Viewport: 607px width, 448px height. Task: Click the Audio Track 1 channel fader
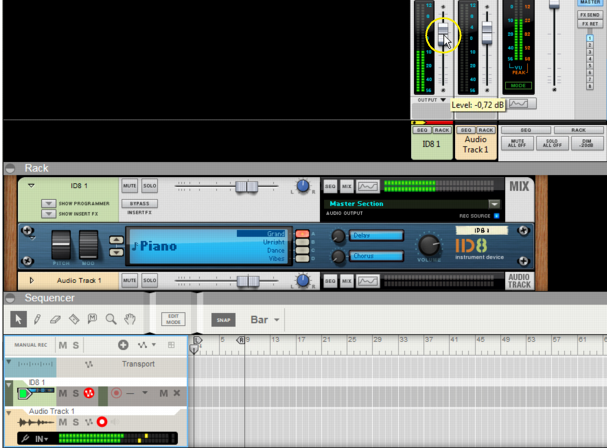click(x=487, y=33)
